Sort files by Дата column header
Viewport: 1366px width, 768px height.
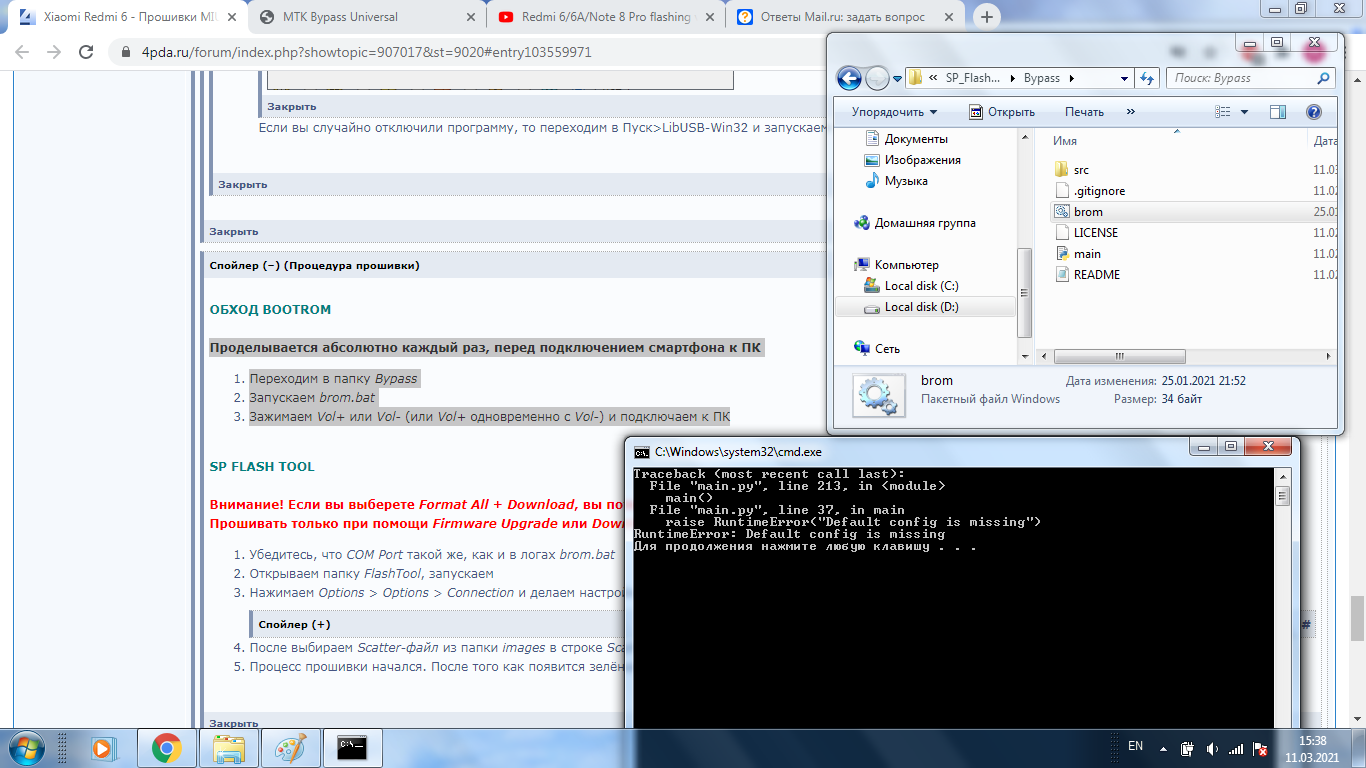tap(1324, 141)
